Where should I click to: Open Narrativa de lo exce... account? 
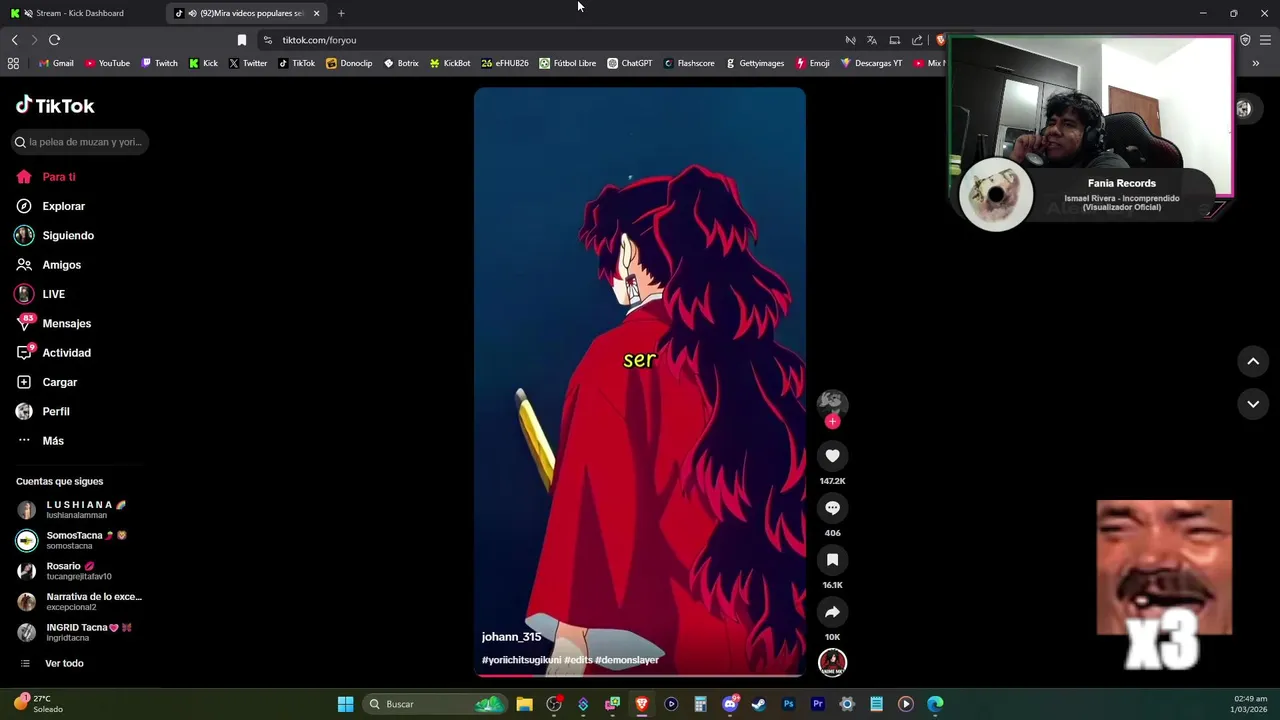pos(80,601)
